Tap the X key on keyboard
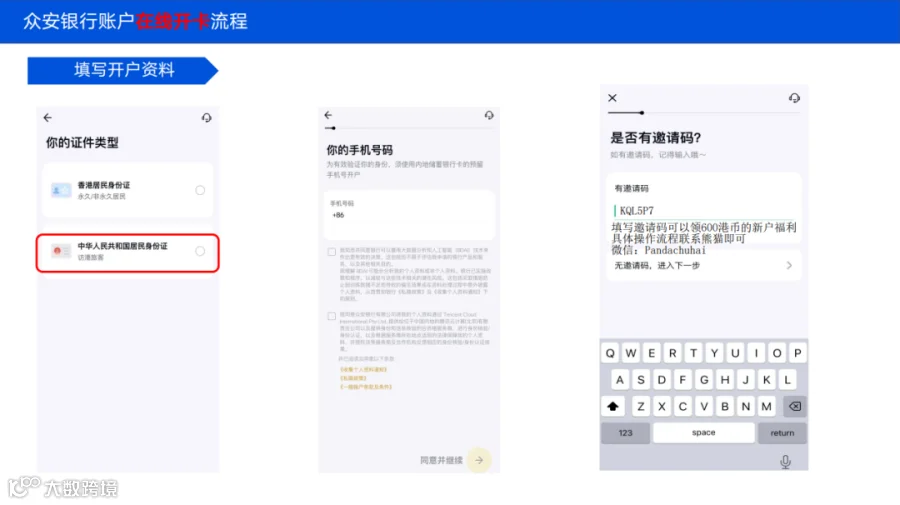The width and height of the screenshot is (900, 505). pos(662,406)
